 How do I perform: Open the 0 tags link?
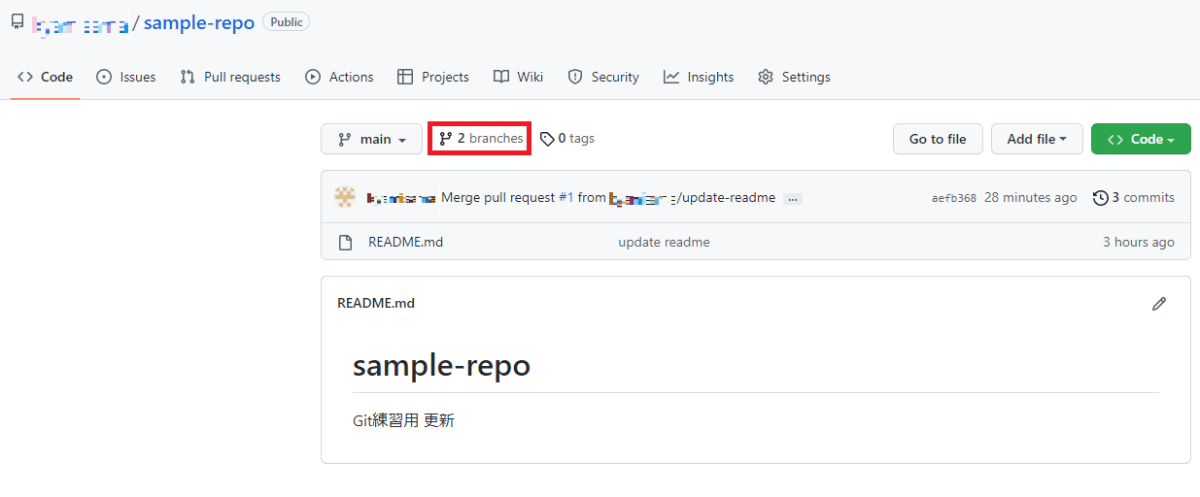567,139
